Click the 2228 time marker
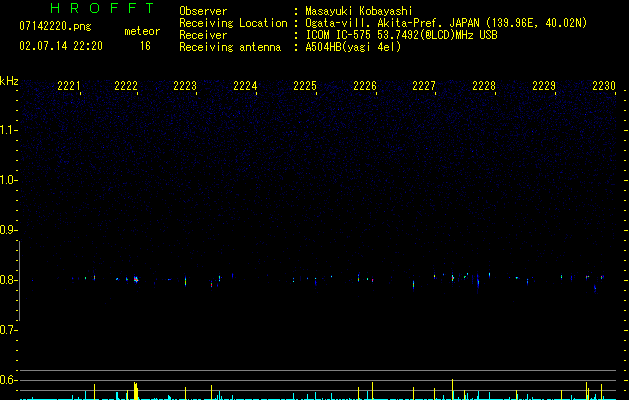Screen dimensions: 629x400 pos(484,86)
